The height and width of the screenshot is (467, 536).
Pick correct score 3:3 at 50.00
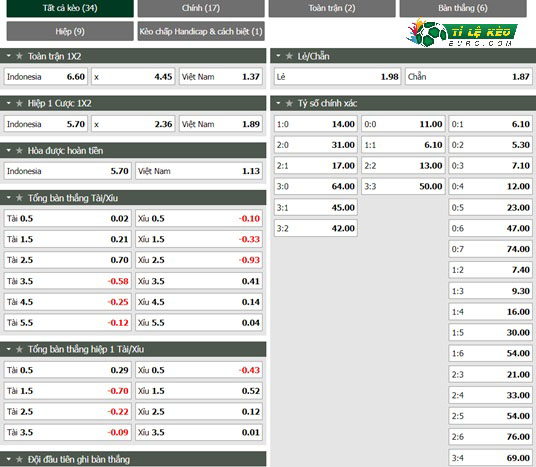[403, 186]
